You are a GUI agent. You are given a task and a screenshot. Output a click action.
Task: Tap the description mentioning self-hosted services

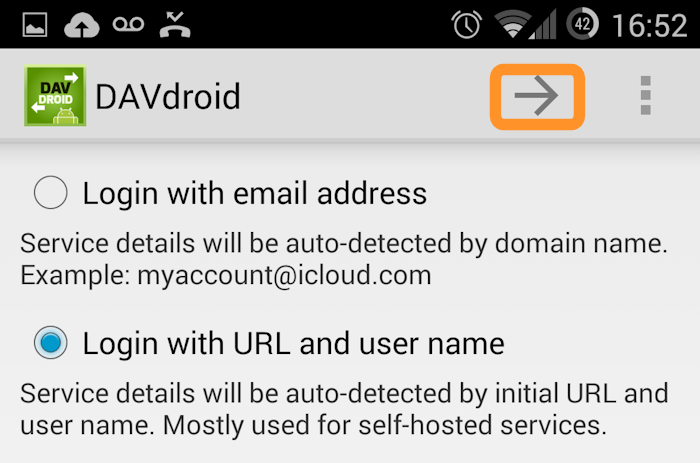click(x=344, y=409)
